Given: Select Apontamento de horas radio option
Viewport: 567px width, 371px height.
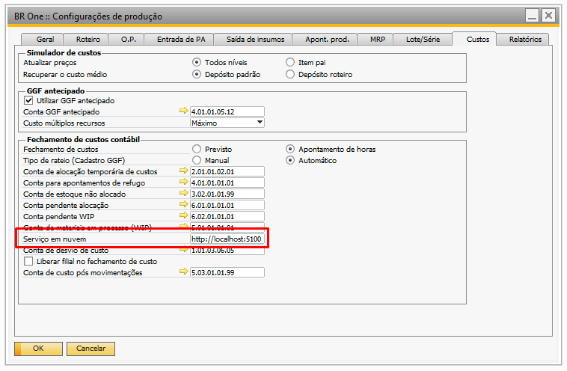Looking at the screenshot, I should 290,149.
